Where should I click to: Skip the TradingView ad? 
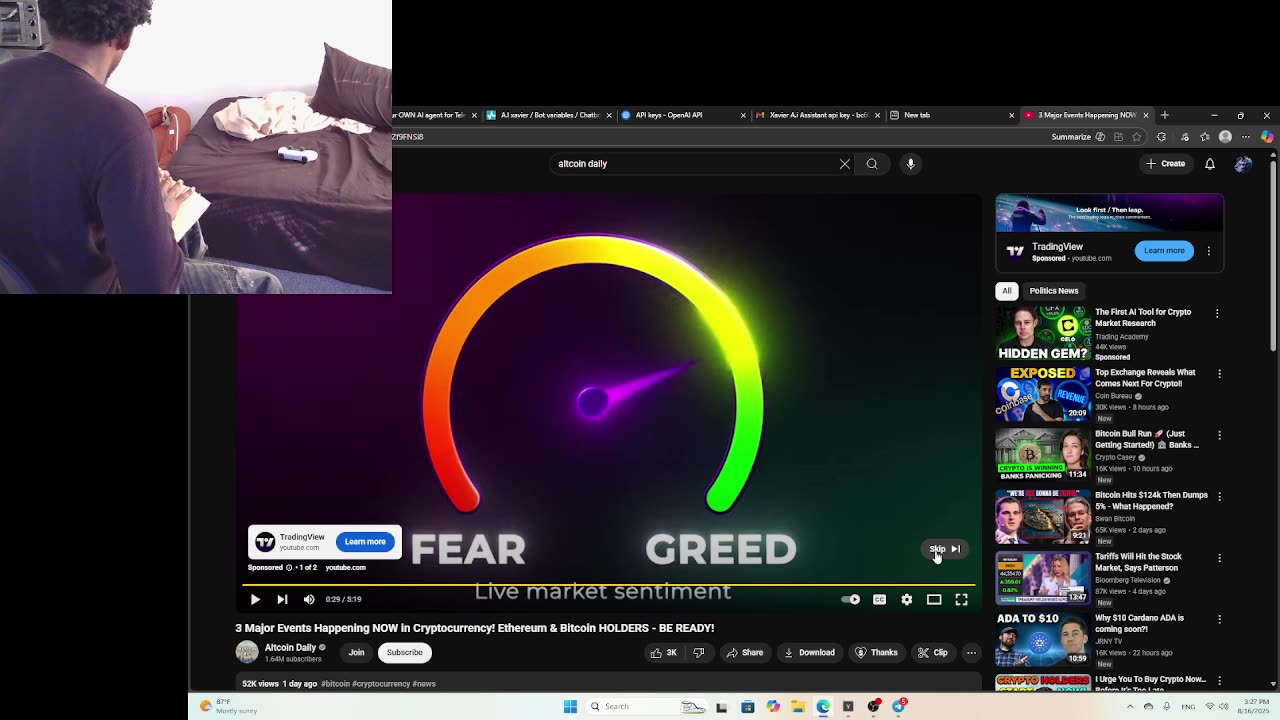tap(944, 548)
